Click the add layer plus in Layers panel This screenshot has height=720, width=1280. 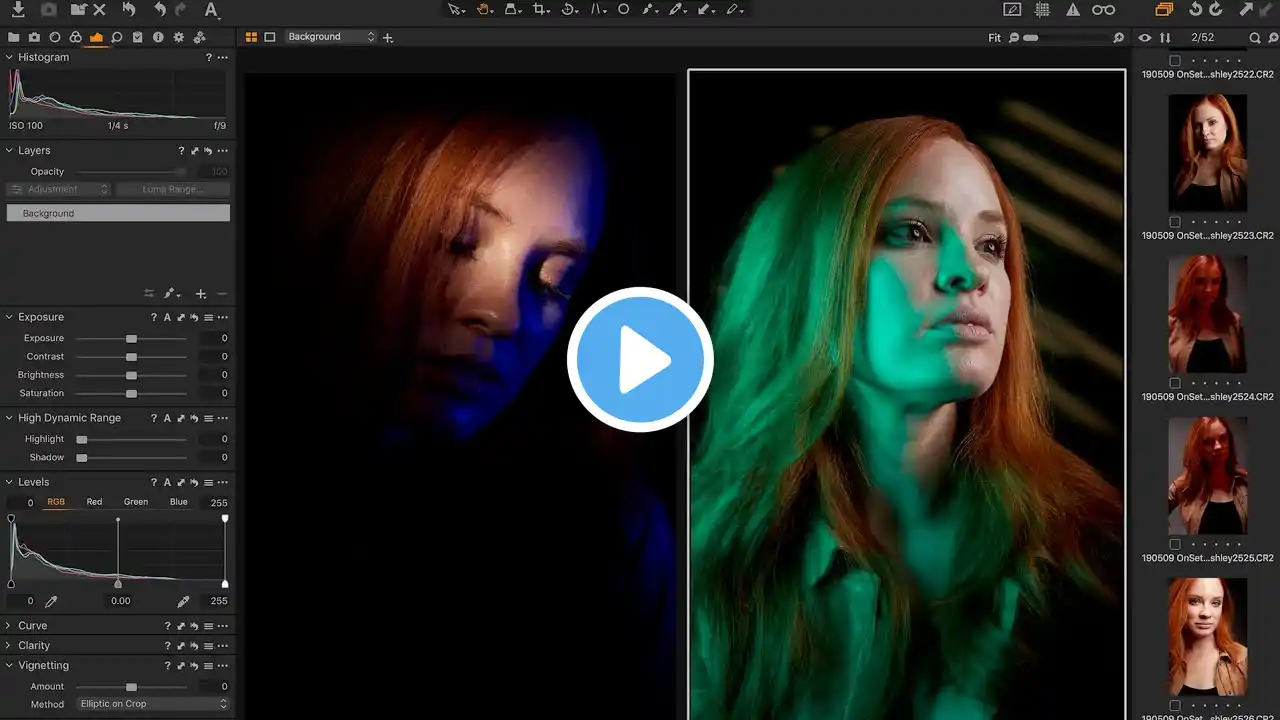click(201, 294)
